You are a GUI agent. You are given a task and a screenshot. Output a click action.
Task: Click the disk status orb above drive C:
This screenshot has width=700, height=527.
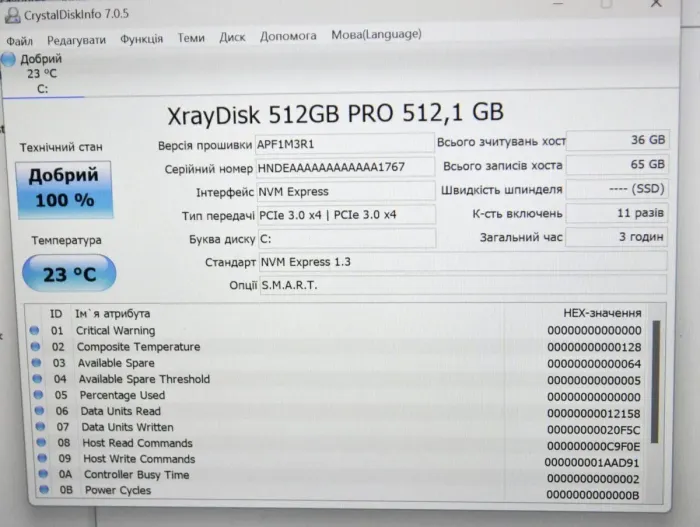(x=9, y=59)
